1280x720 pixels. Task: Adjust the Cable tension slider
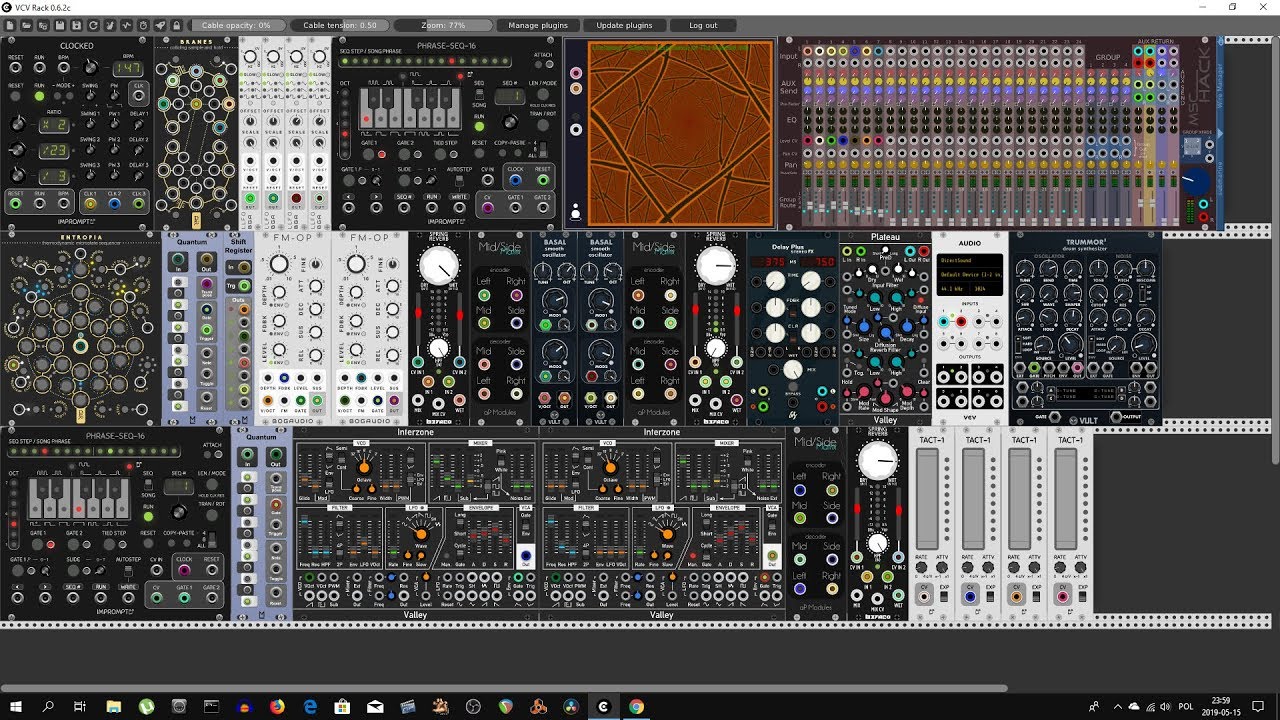click(340, 25)
